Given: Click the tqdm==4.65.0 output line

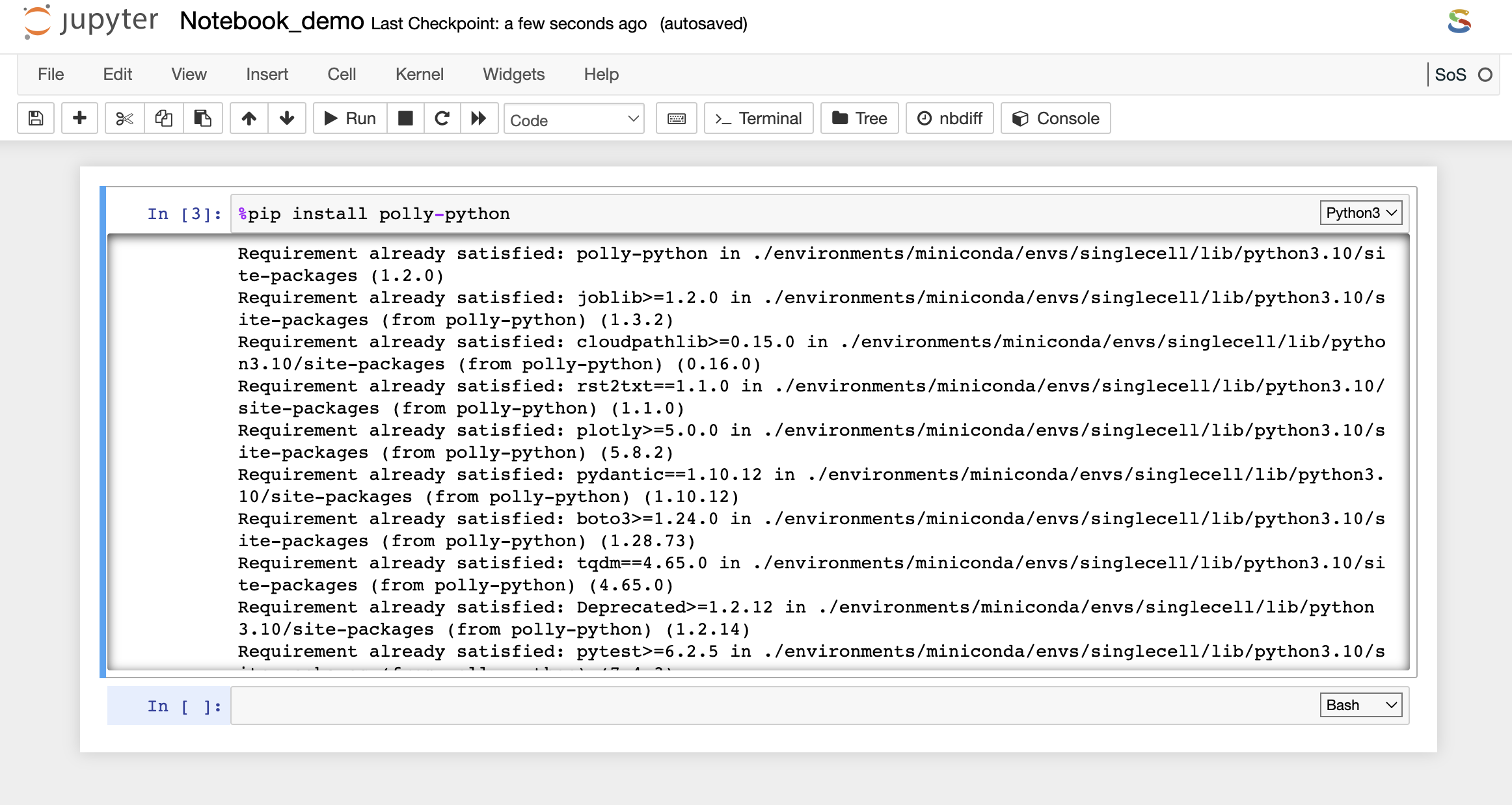Looking at the screenshot, I should 811,574.
